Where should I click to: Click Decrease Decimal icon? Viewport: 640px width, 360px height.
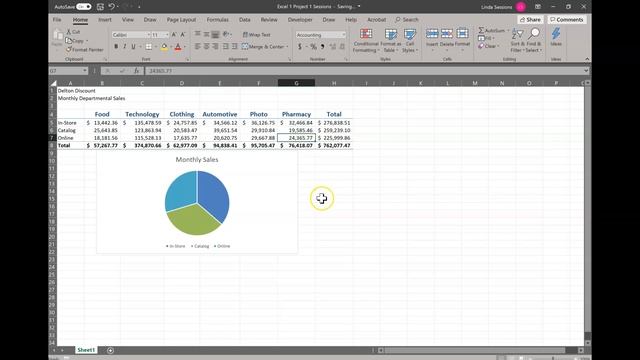click(x=342, y=47)
